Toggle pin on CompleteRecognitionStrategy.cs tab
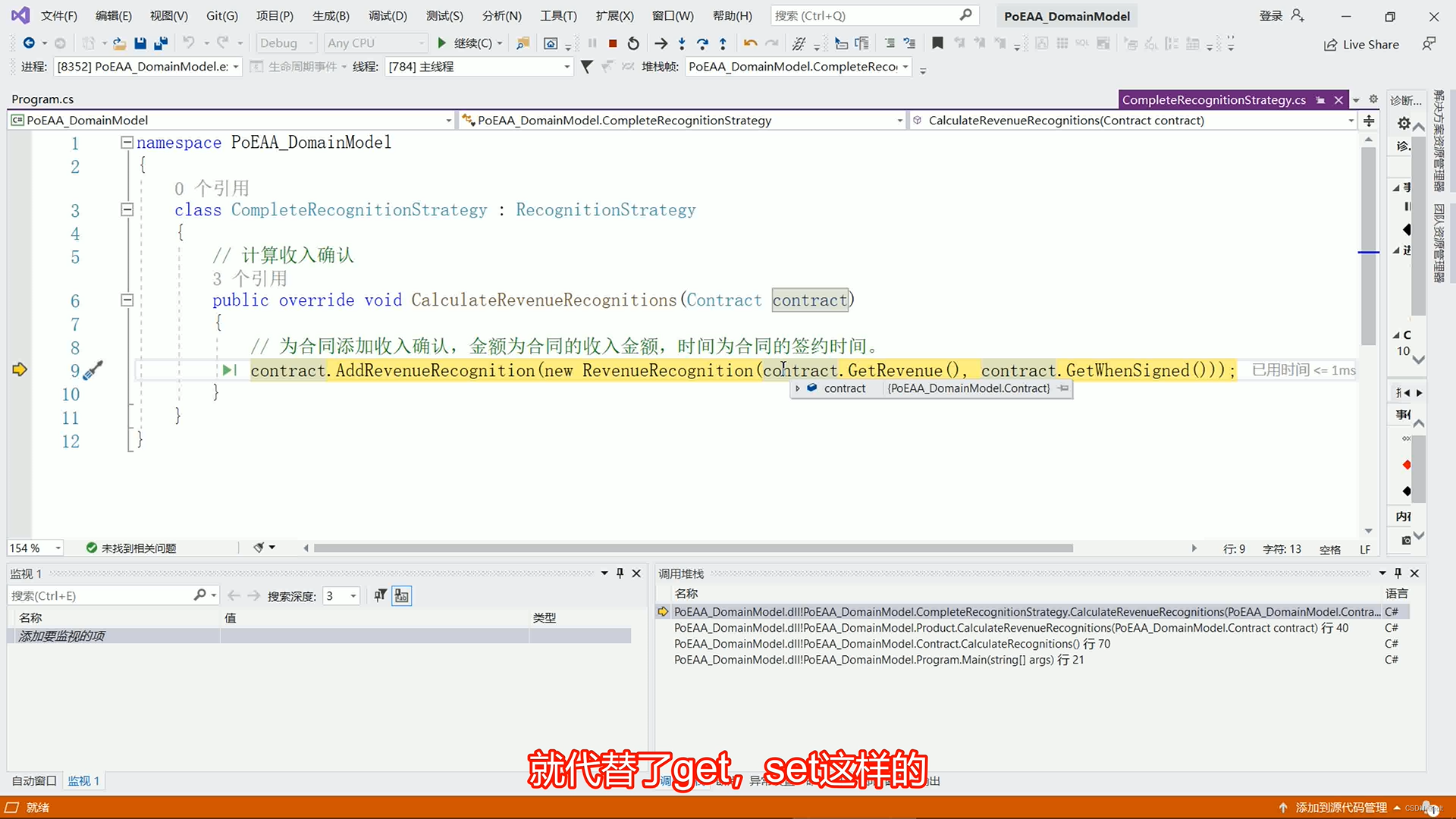Viewport: 1456px width, 819px height. coord(1320,100)
